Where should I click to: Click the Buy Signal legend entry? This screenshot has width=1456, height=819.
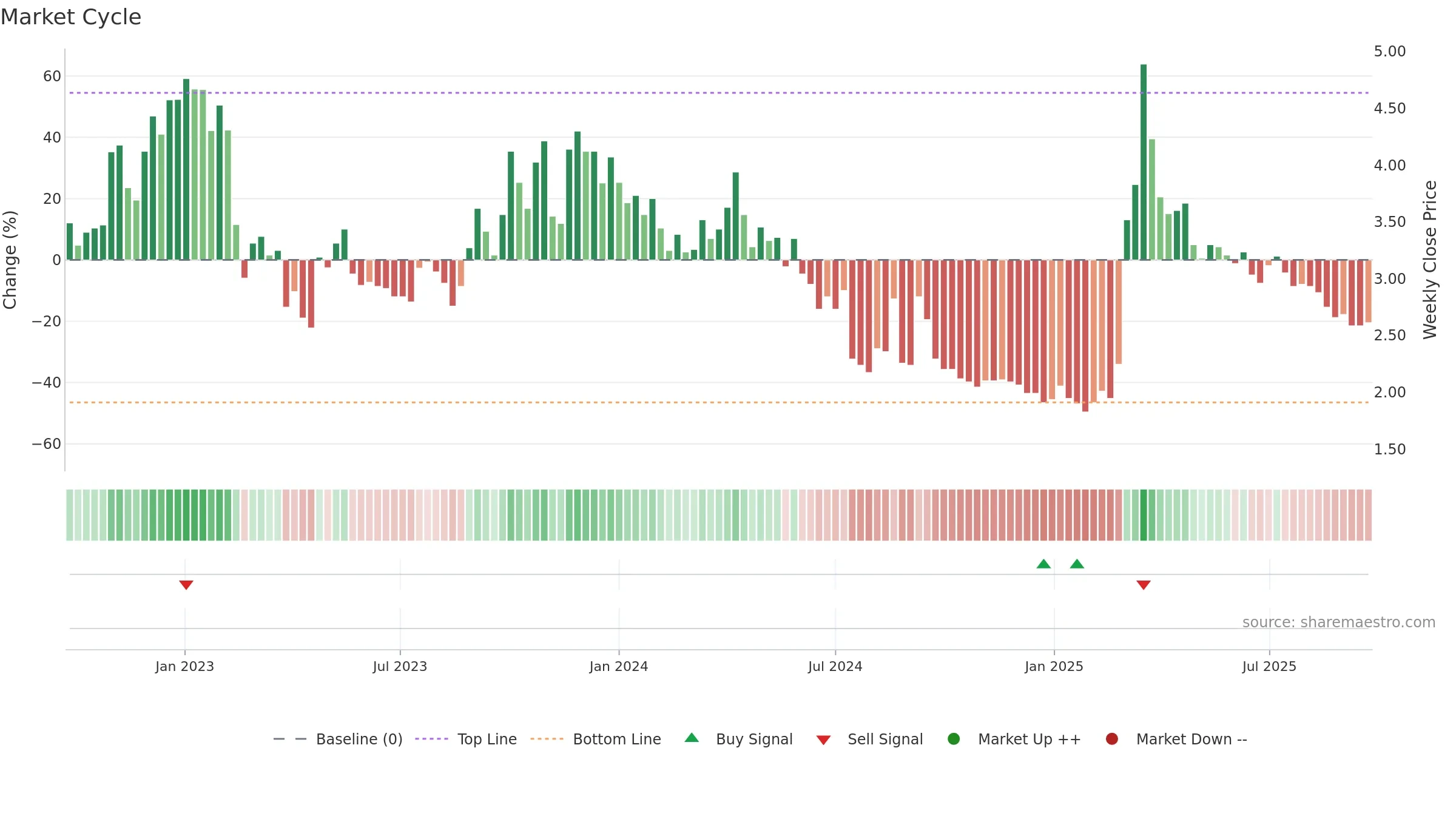738,739
